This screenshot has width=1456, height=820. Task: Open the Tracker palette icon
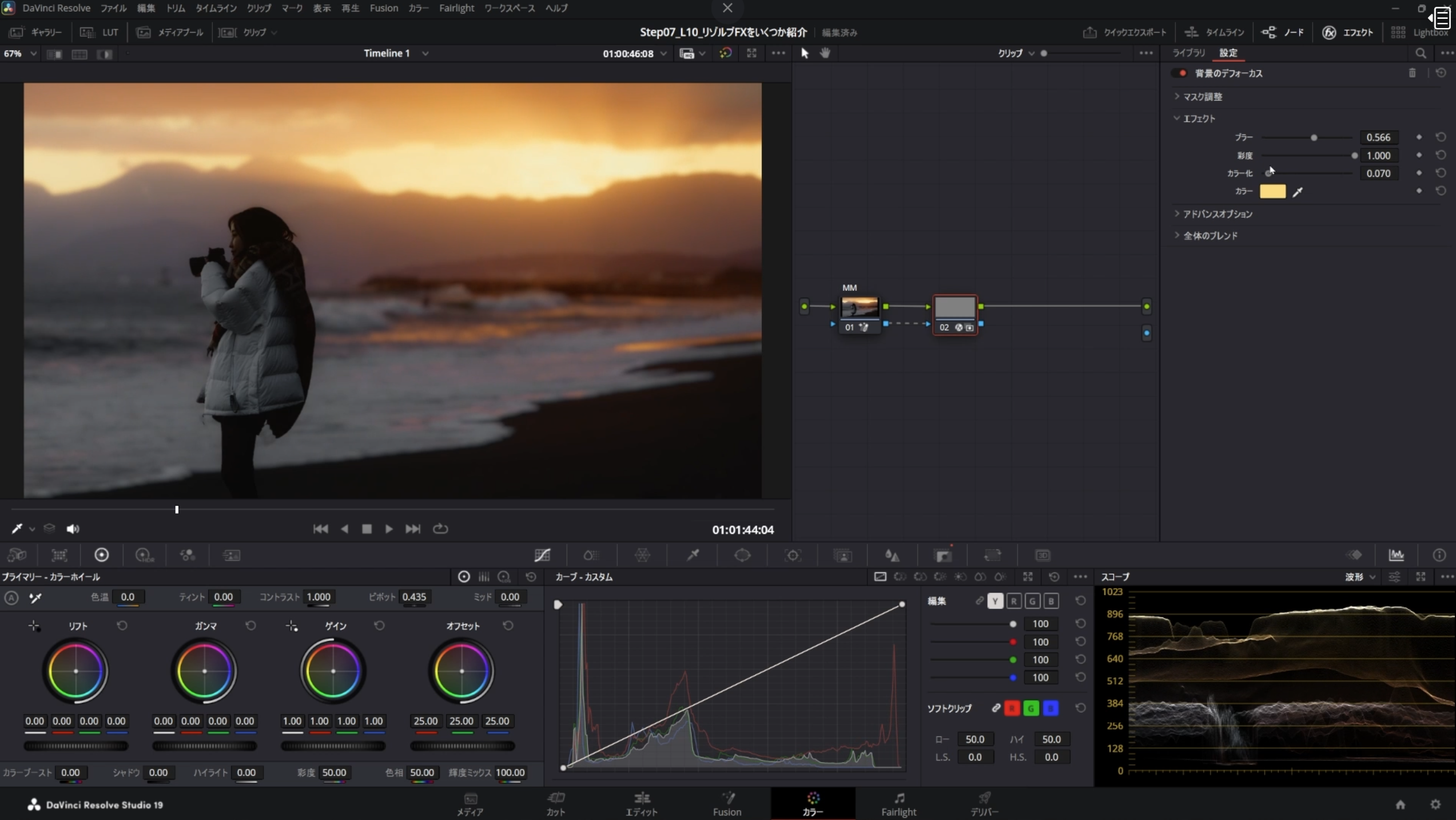click(x=793, y=555)
